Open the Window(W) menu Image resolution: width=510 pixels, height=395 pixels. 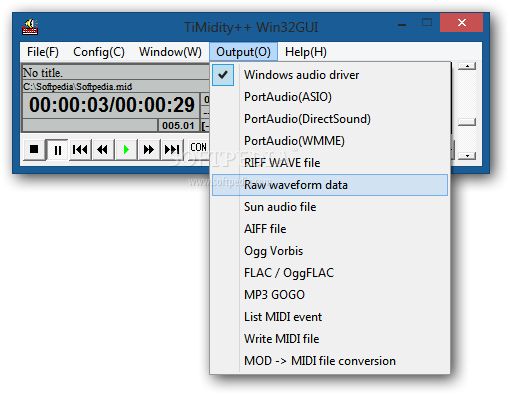coord(170,52)
